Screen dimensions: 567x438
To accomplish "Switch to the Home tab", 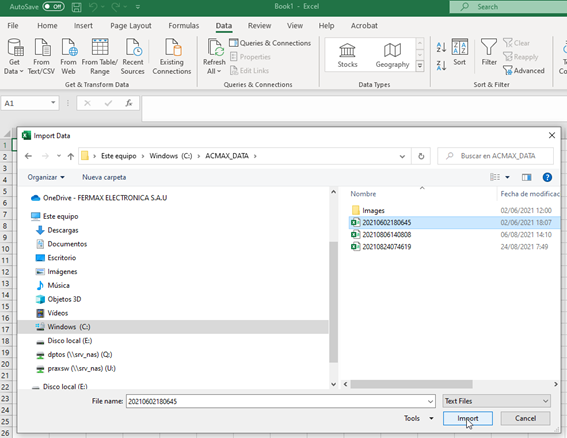I will [x=47, y=26].
